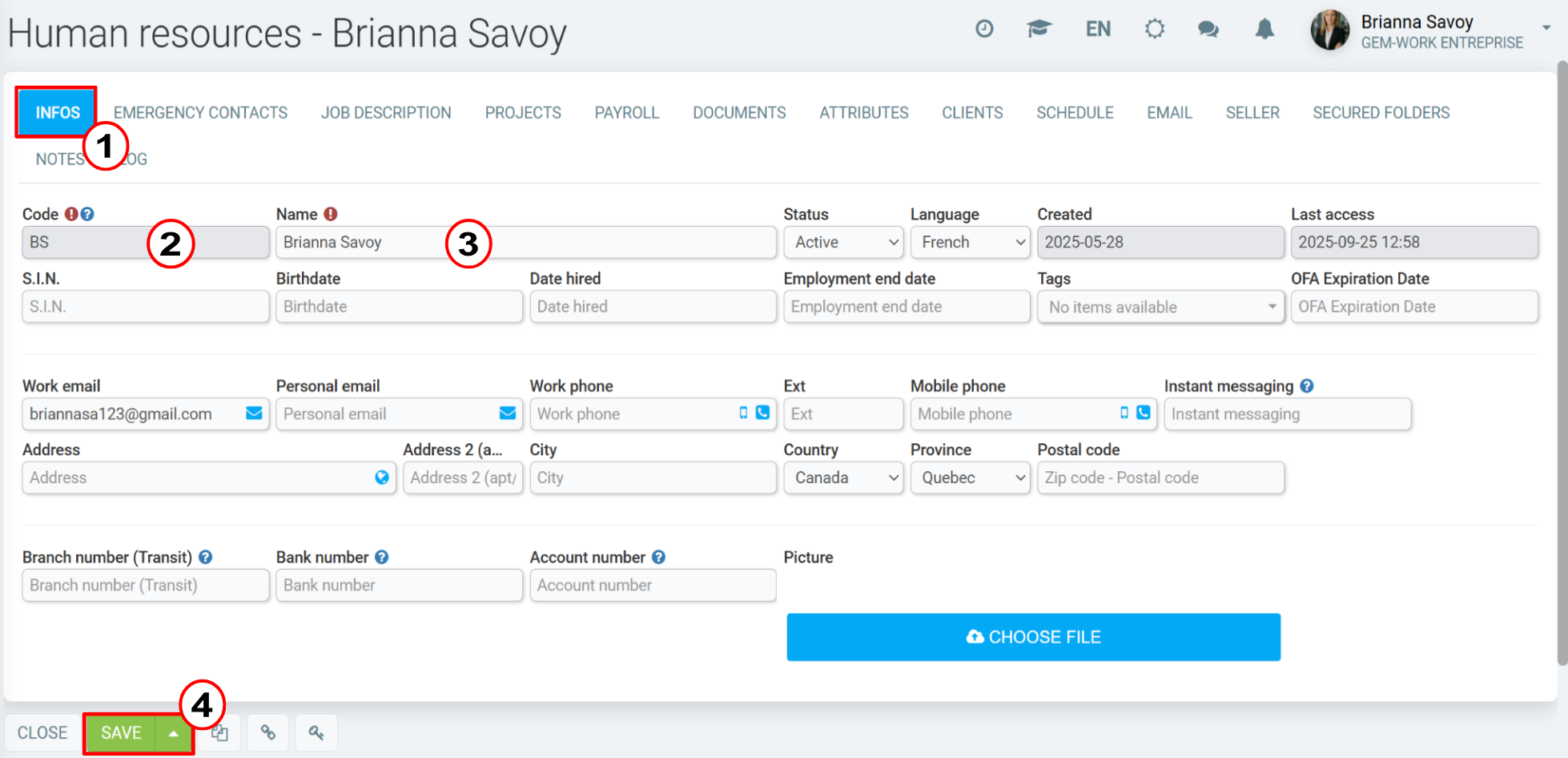Image resolution: width=1568 pixels, height=758 pixels.
Task: Expand the Save button arrow options
Action: (x=173, y=733)
